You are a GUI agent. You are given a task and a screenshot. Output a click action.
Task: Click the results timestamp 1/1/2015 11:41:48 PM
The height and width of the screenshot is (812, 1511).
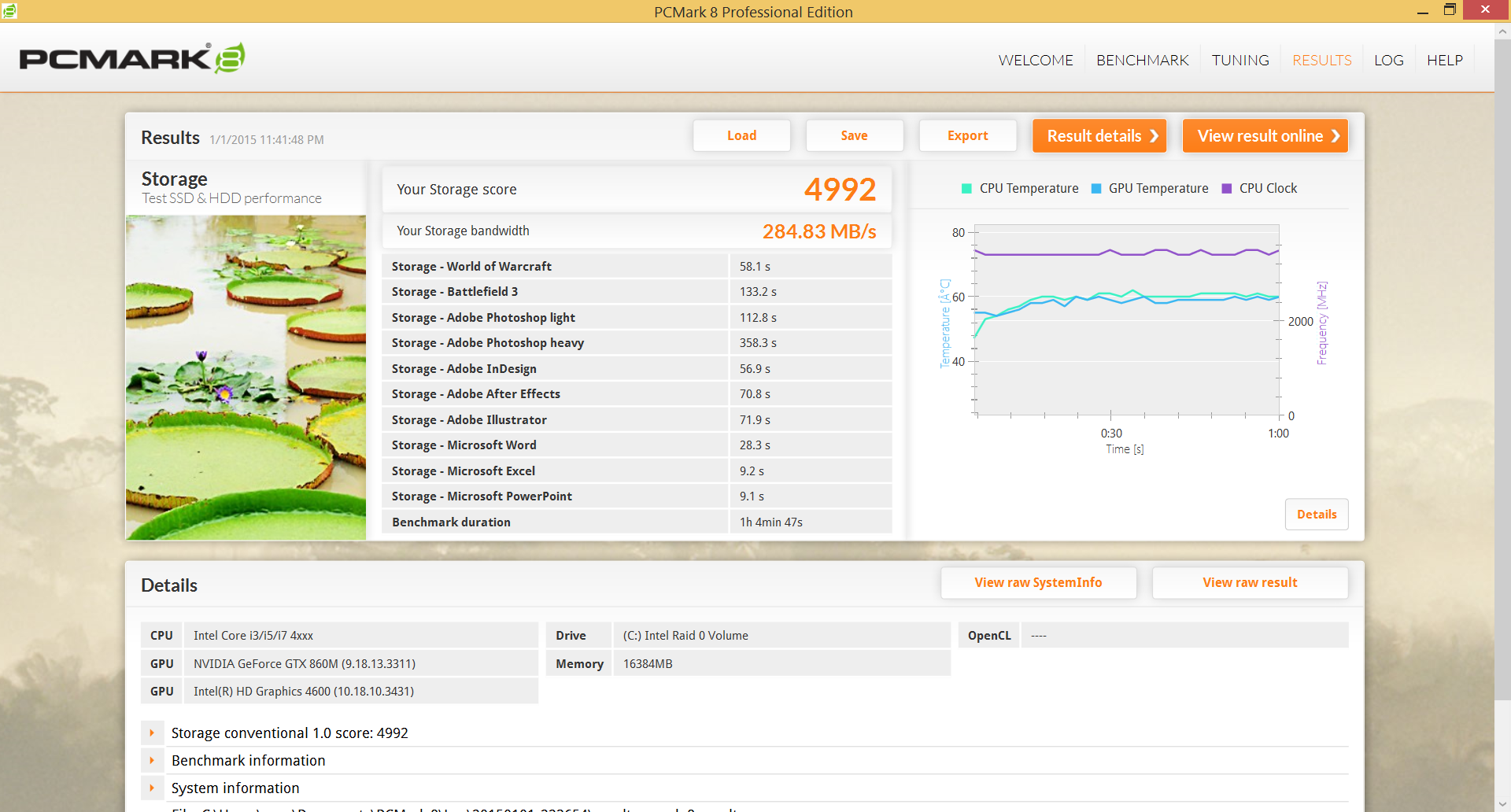[x=267, y=139]
